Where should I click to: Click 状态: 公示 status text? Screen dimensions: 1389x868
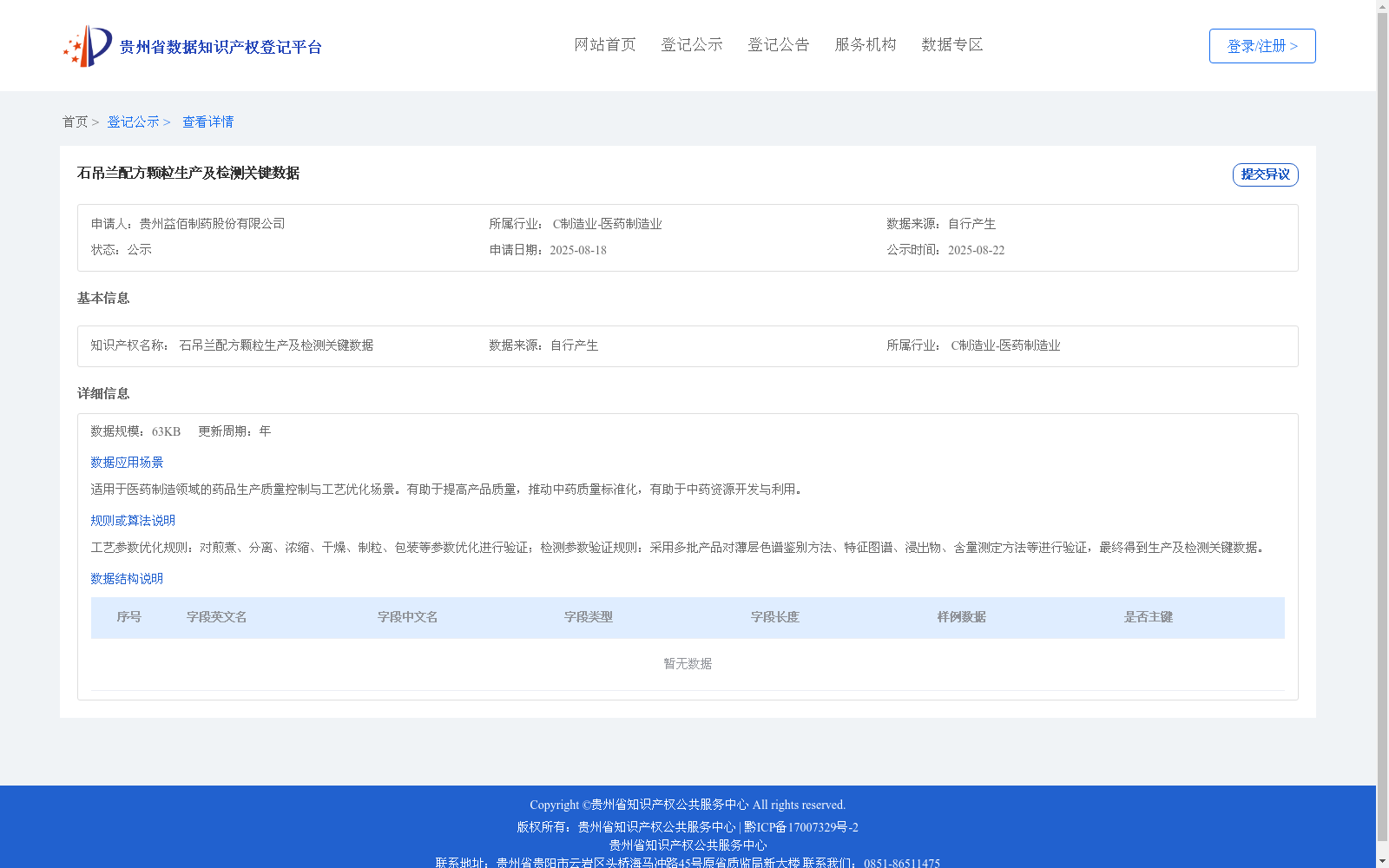(x=122, y=250)
